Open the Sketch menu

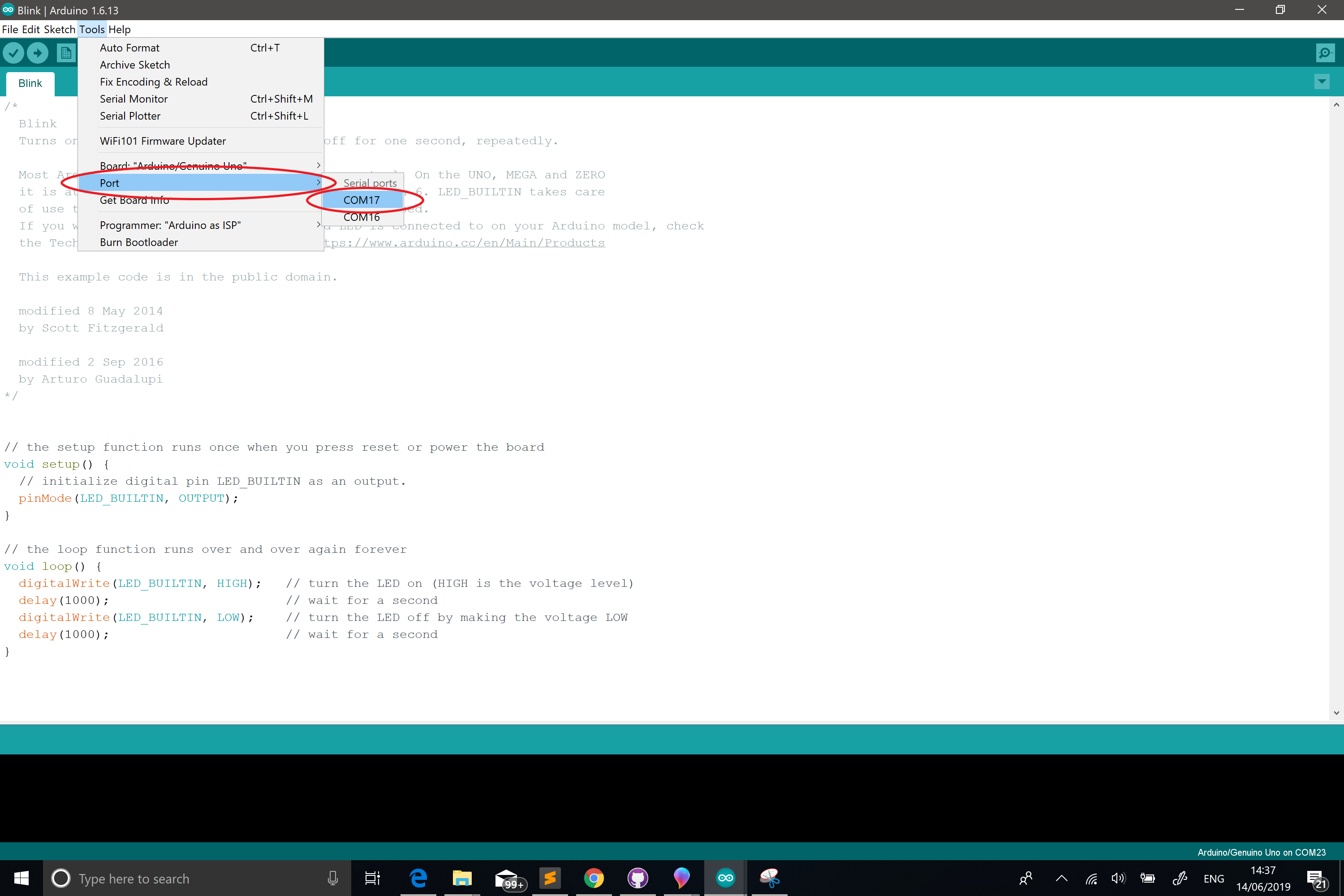60,29
